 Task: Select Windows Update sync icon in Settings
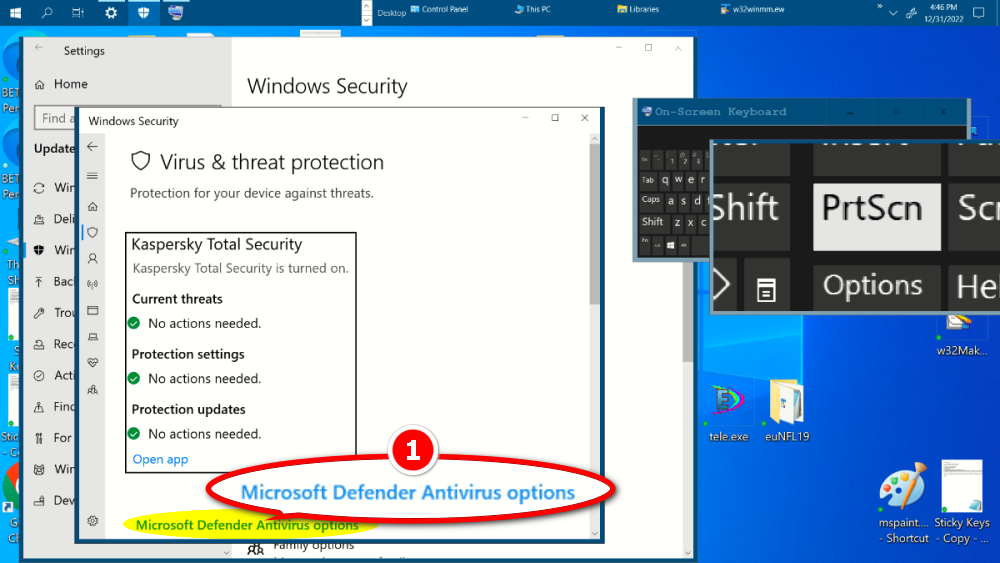pyautogui.click(x=40, y=188)
